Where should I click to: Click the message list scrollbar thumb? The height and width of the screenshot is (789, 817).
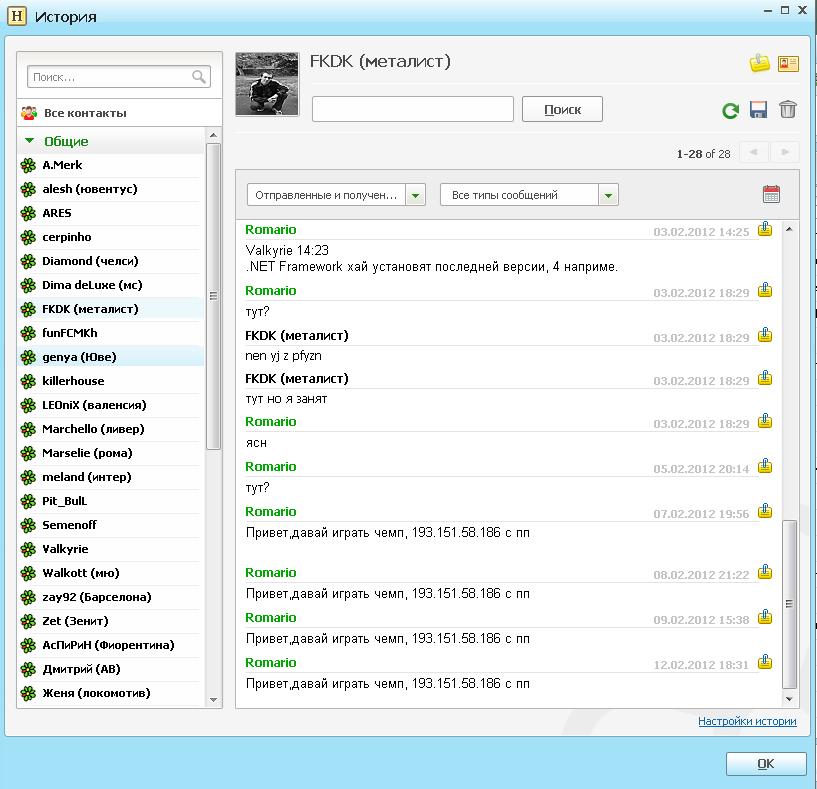789,604
